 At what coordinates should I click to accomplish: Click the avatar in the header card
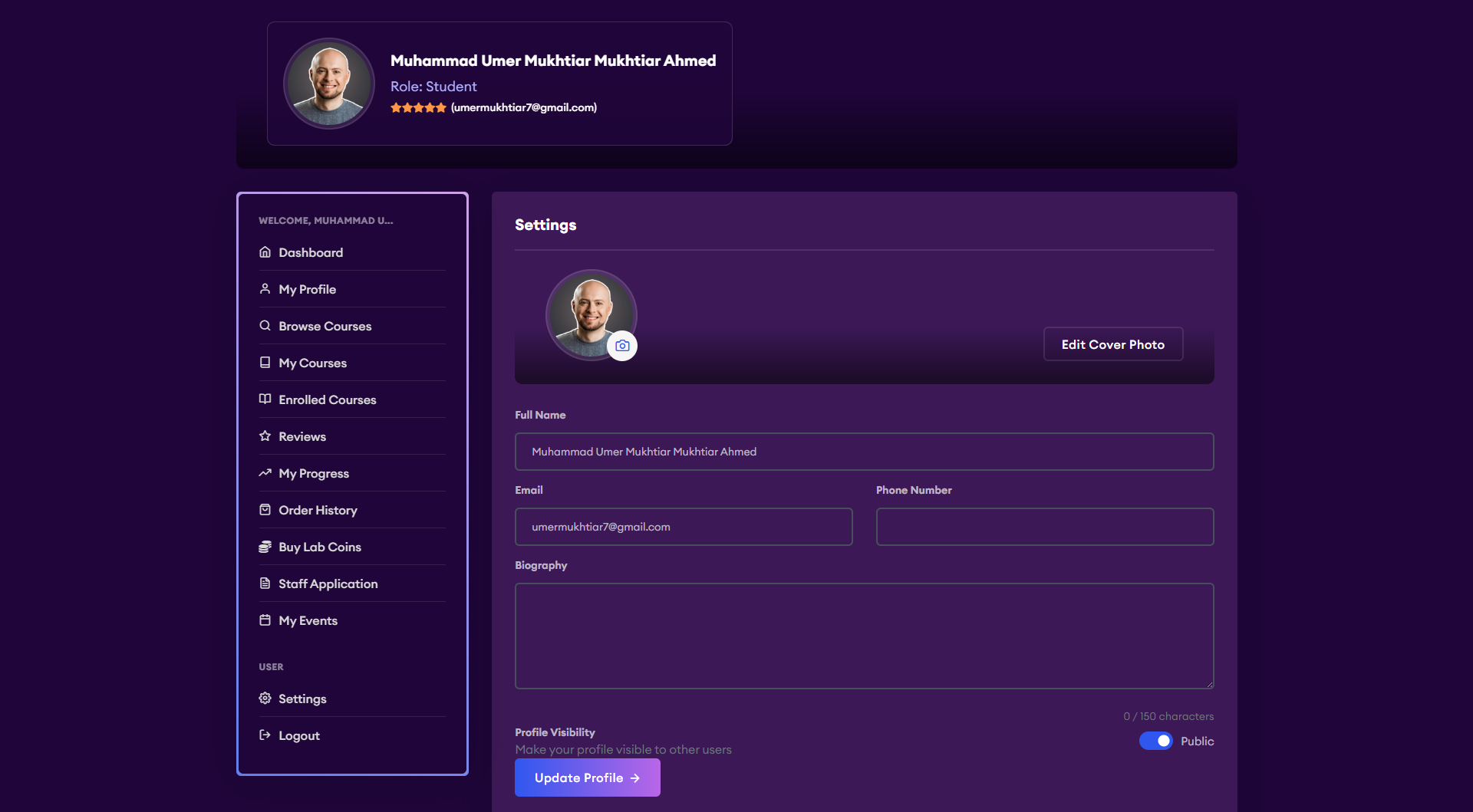point(329,84)
